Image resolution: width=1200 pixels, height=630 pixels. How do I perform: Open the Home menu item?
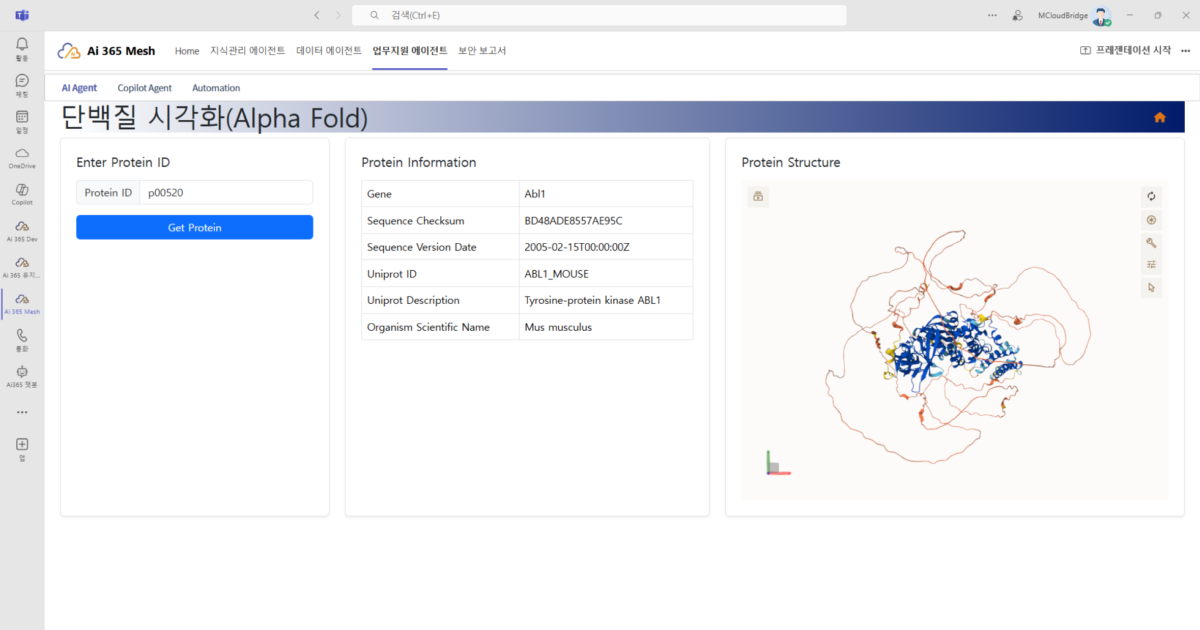tap(187, 51)
